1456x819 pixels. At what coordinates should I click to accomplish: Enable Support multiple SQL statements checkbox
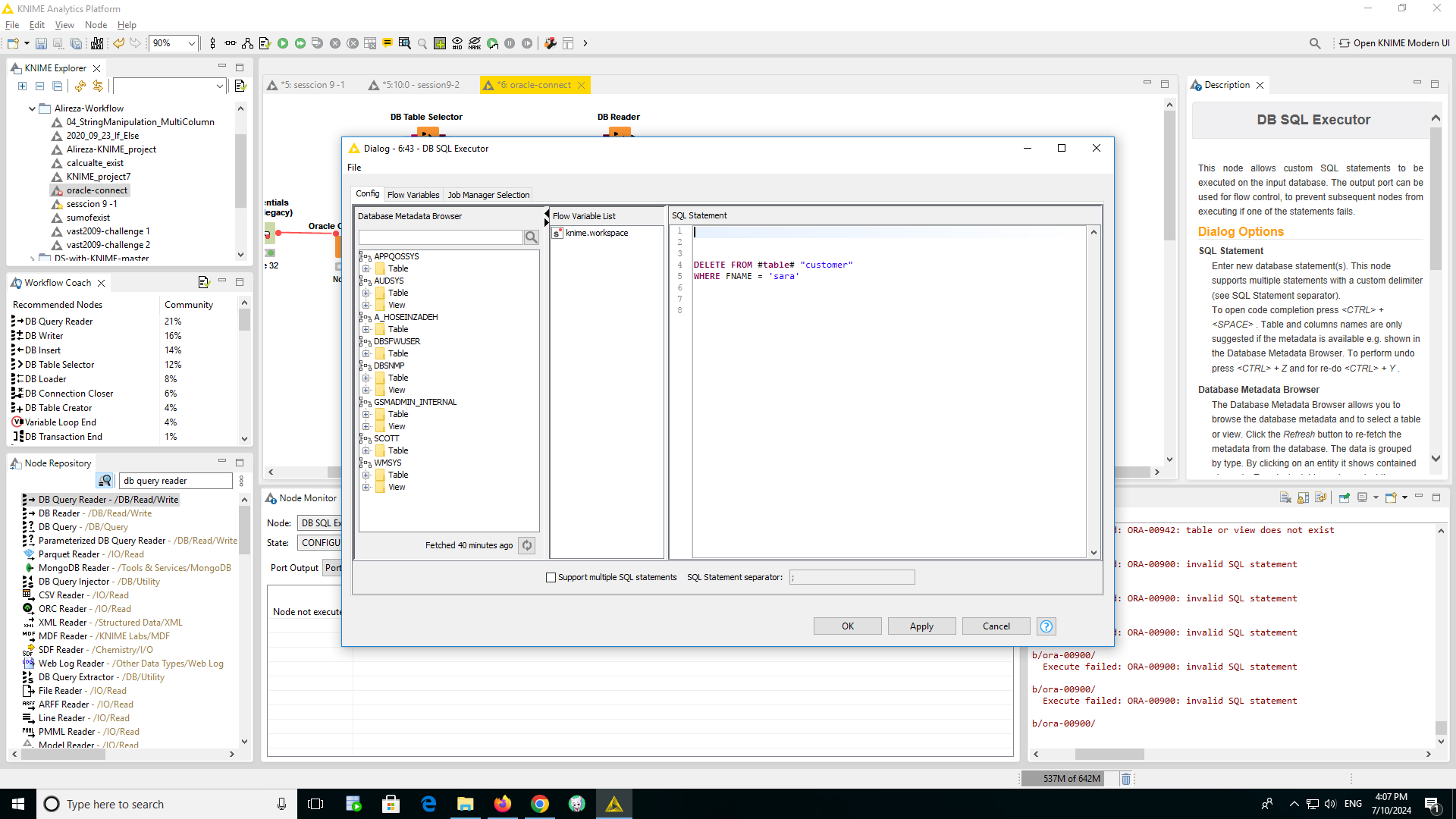(x=551, y=577)
